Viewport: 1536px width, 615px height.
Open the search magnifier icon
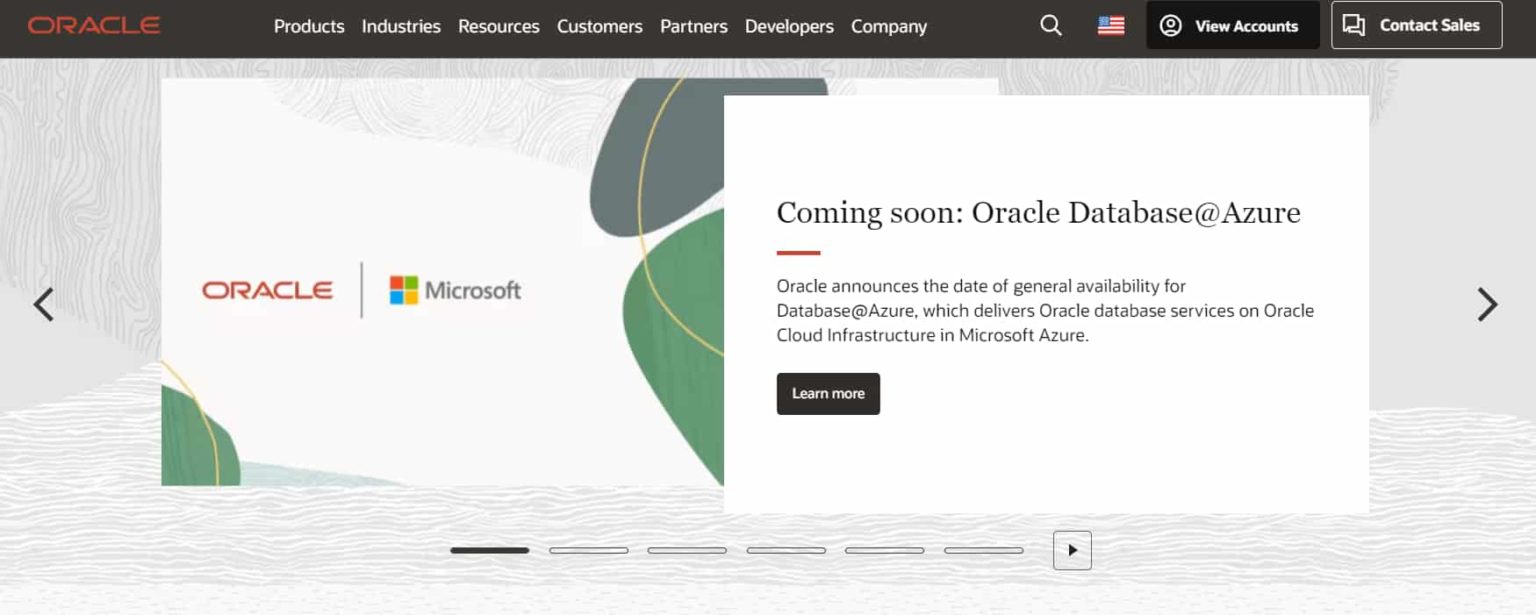1050,26
